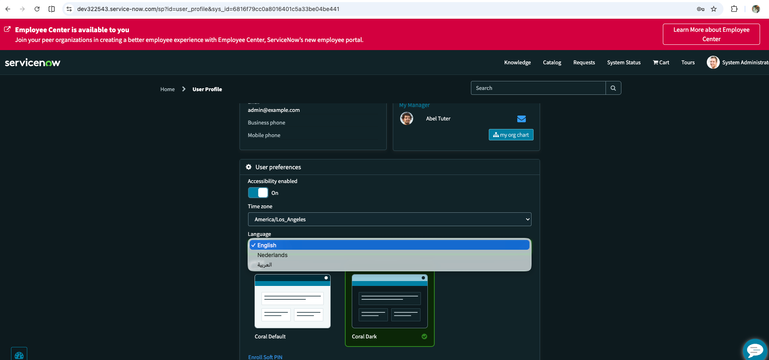Image resolution: width=769 pixels, height=360 pixels.
Task: Open site information icon in address bar
Action: coord(69,9)
